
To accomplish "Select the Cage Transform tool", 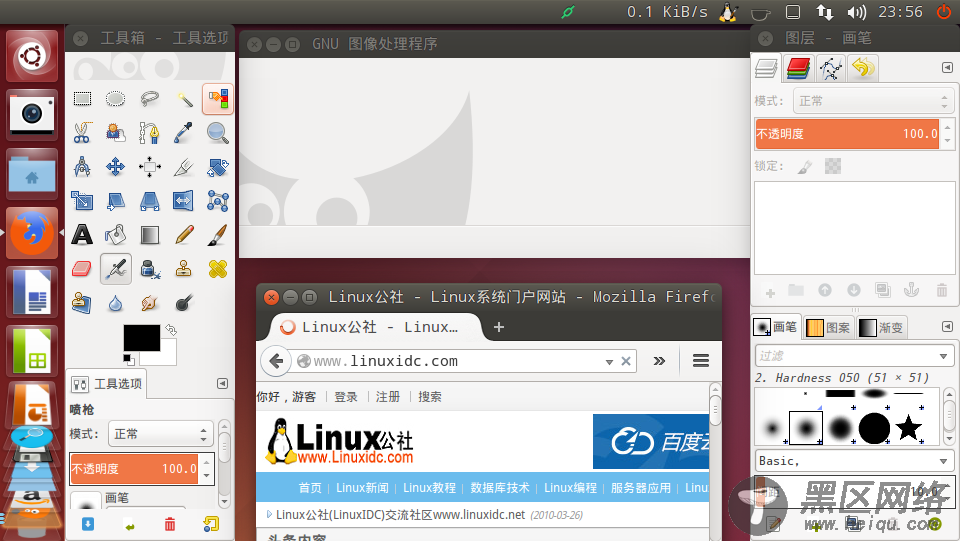I will pos(218,200).
